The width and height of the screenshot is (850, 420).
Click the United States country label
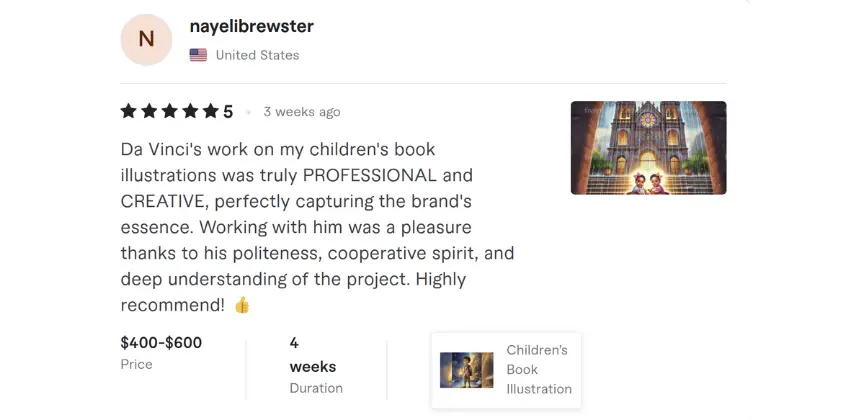[x=257, y=55]
